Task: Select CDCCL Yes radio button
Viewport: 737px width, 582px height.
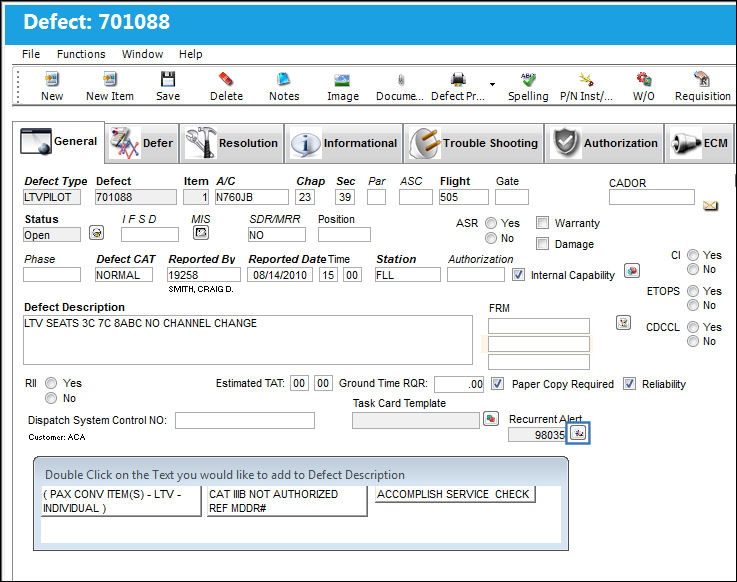Action: [x=693, y=327]
